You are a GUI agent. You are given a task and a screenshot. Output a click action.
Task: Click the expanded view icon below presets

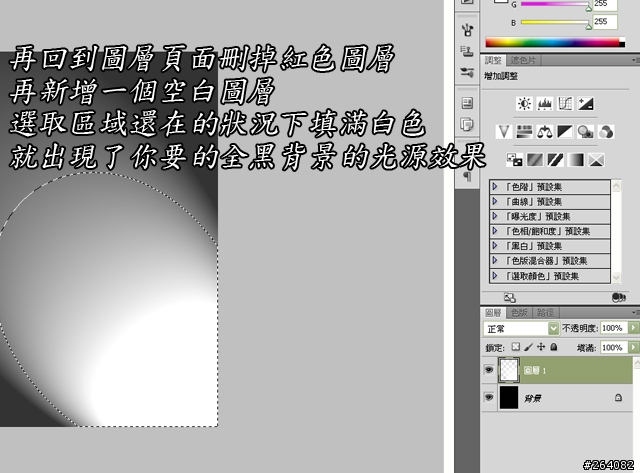point(510,298)
